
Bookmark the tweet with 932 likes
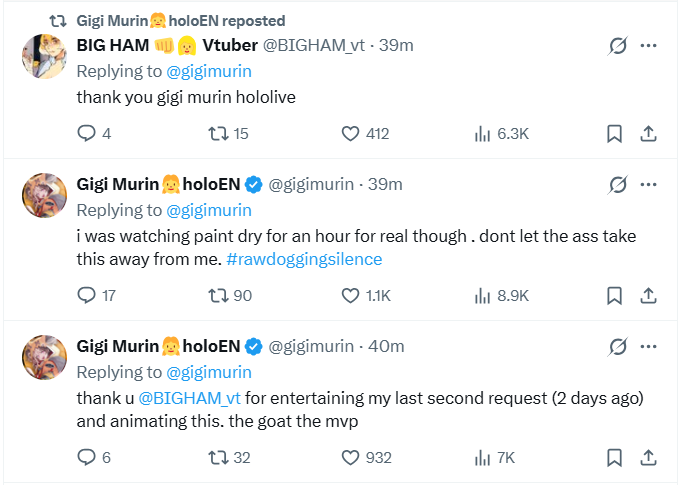[x=614, y=457]
